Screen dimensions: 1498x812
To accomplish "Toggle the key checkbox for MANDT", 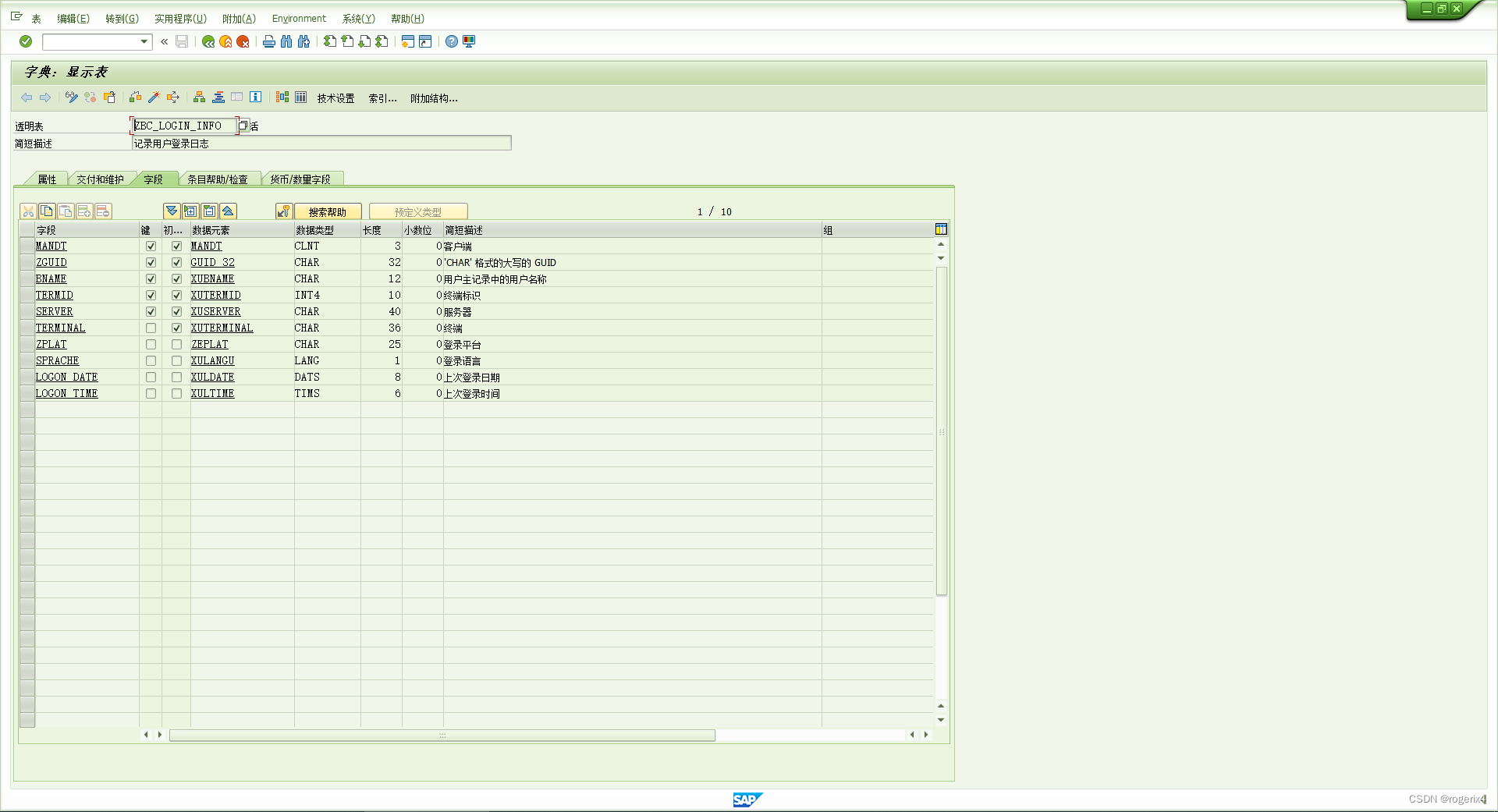I will (151, 246).
